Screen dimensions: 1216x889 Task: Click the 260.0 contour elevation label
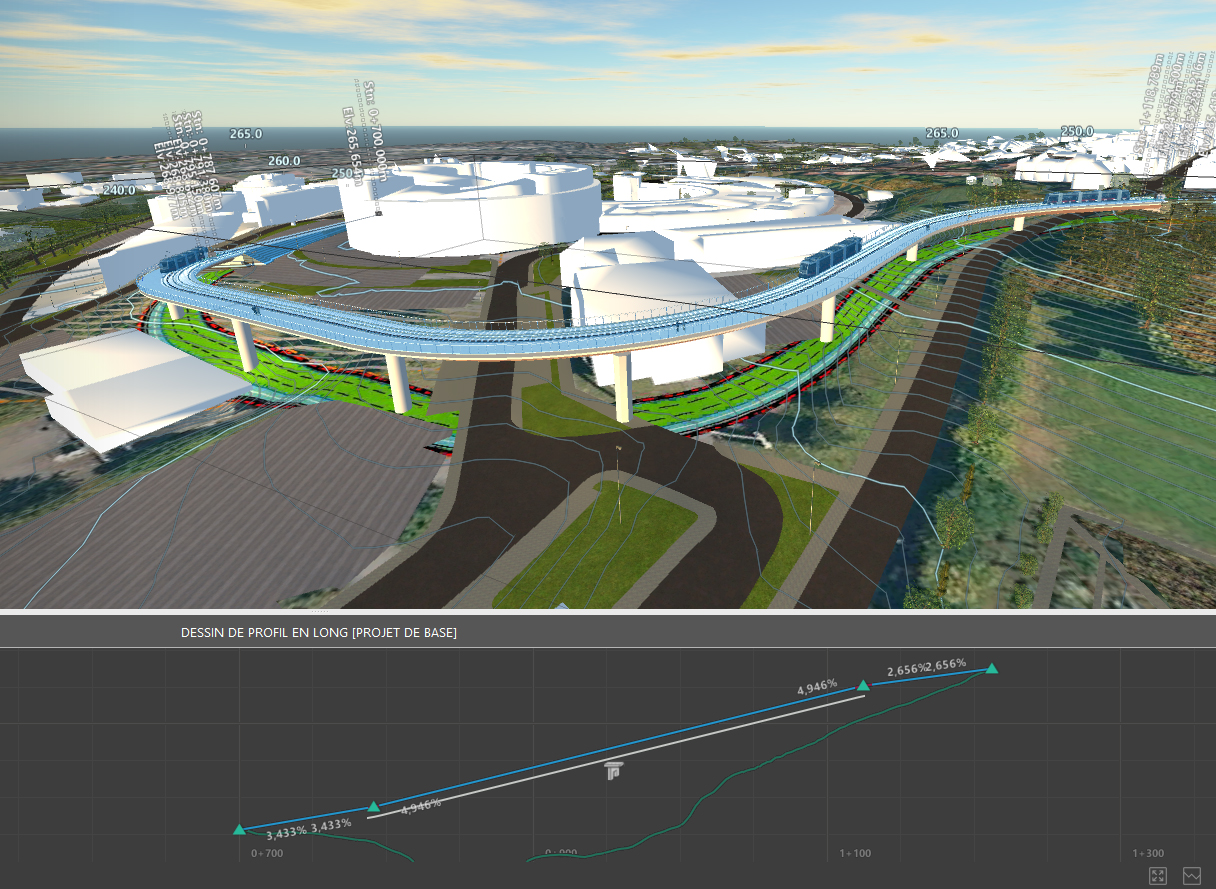tap(284, 161)
